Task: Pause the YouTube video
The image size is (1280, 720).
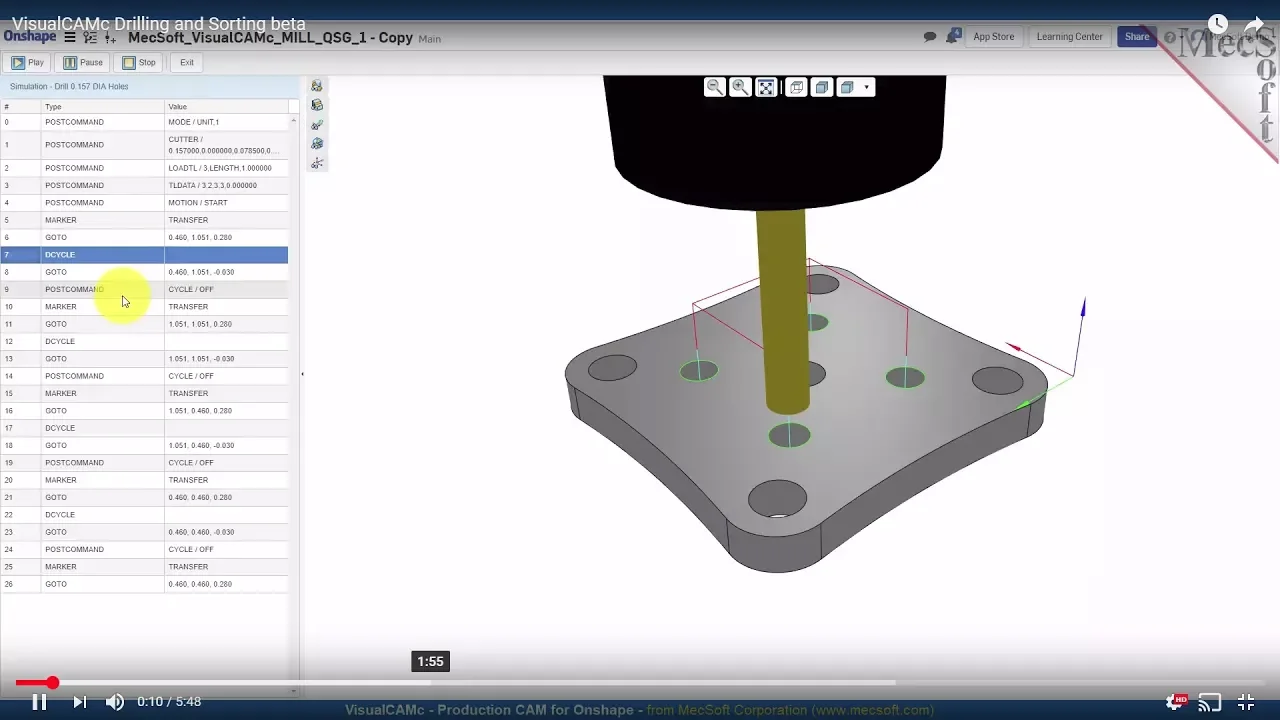Action: [39, 702]
